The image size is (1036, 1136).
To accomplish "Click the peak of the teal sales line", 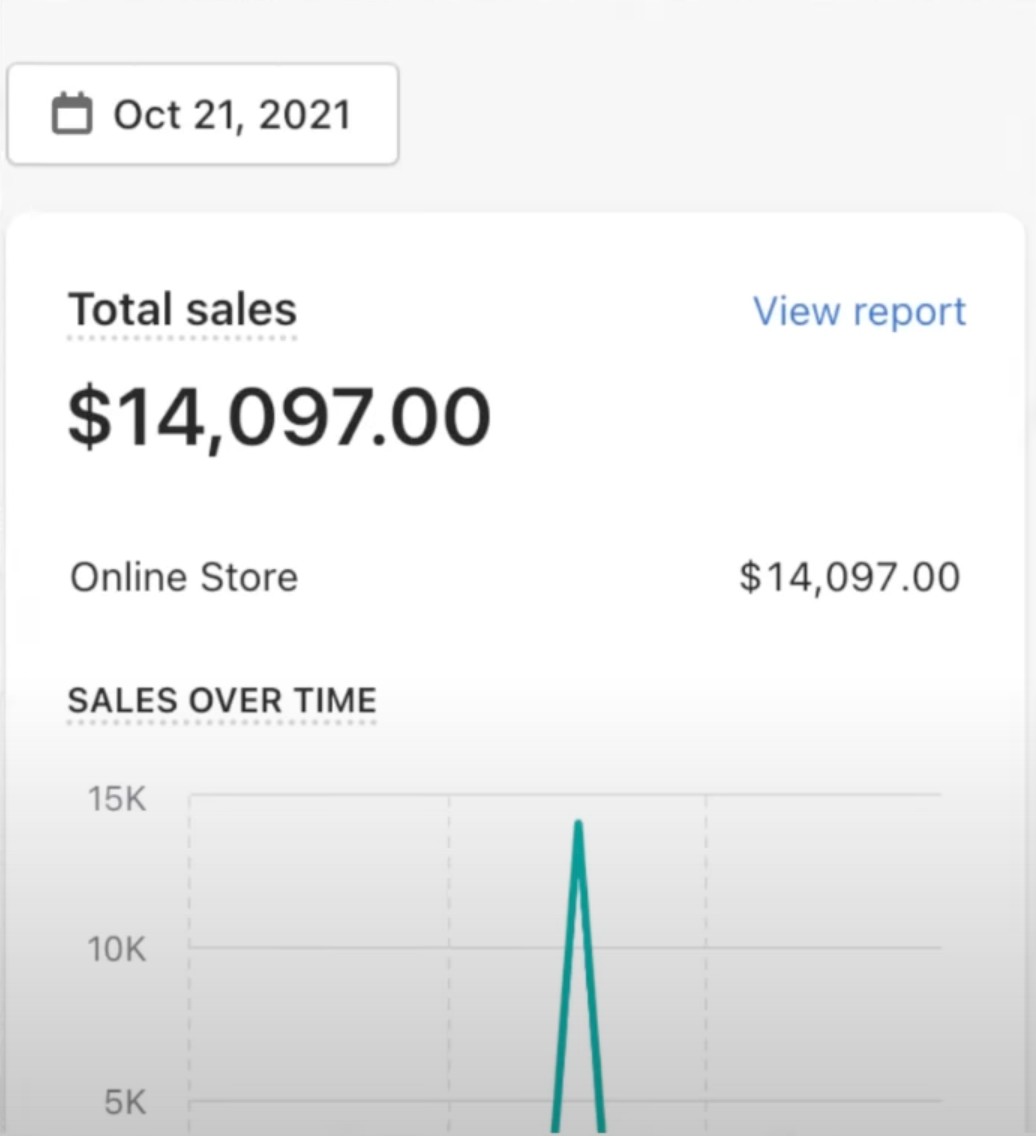I will 578,825.
